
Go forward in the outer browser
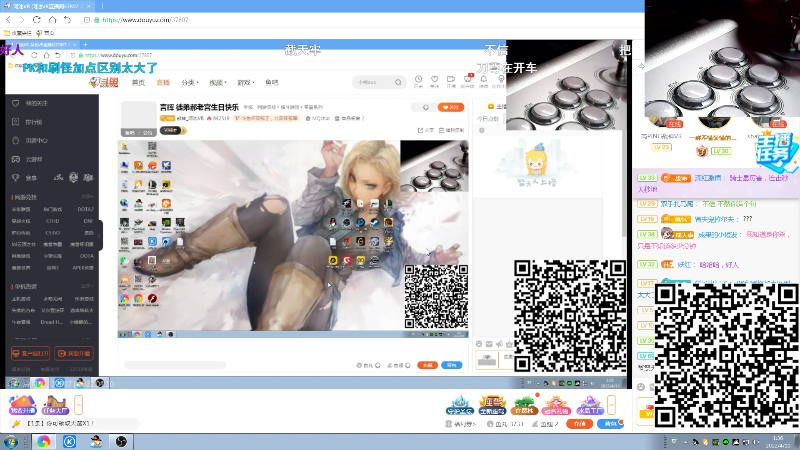(x=22, y=20)
